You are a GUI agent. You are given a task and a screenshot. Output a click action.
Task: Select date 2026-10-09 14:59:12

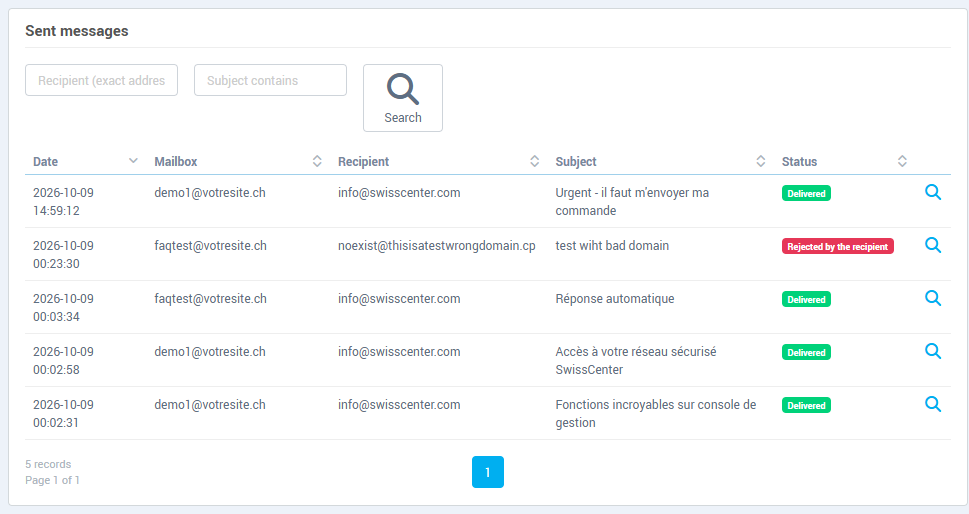point(63,201)
